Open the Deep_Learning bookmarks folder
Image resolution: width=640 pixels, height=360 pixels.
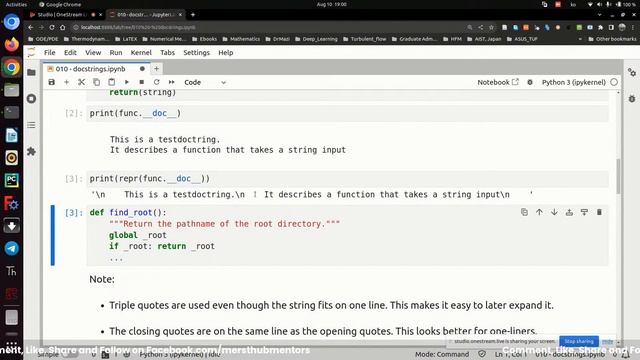pyautogui.click(x=316, y=39)
